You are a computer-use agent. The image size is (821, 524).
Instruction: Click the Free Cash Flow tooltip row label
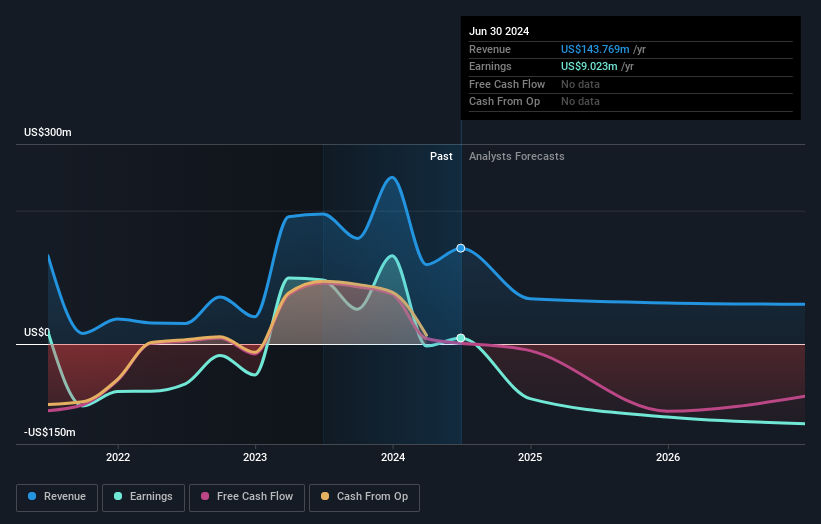pos(507,84)
